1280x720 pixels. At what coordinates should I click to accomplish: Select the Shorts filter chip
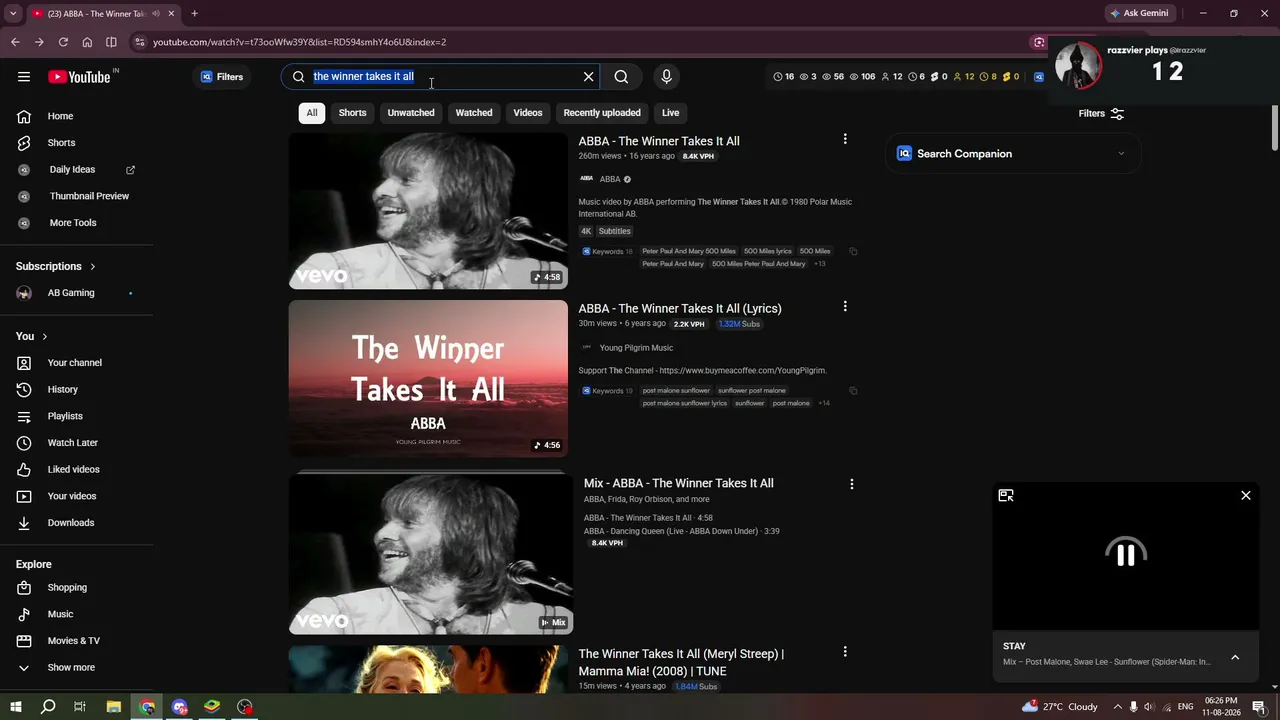352,113
